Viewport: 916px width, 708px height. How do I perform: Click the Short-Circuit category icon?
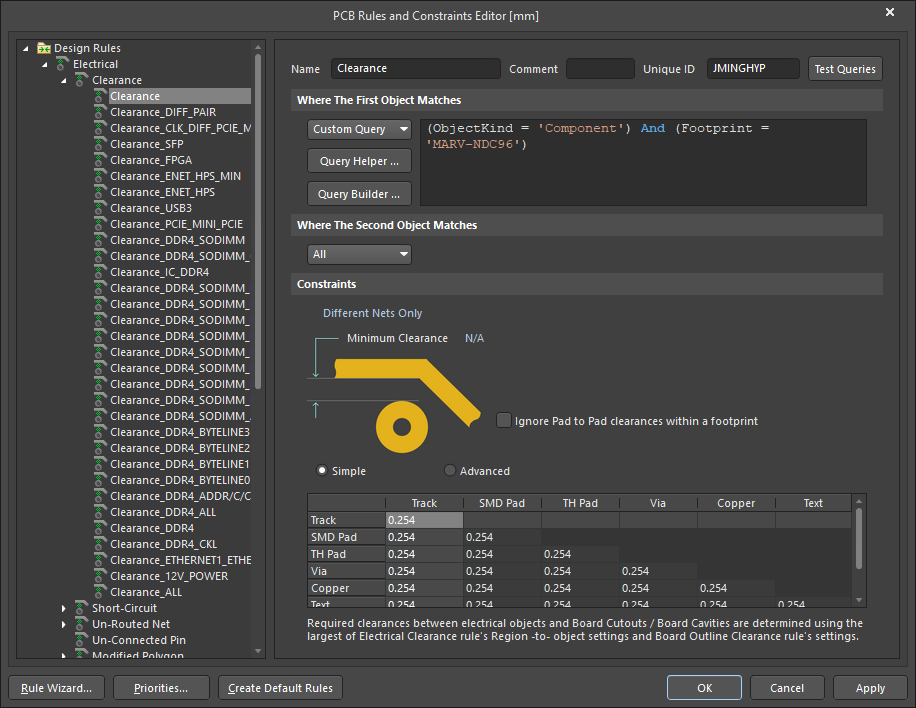point(82,608)
